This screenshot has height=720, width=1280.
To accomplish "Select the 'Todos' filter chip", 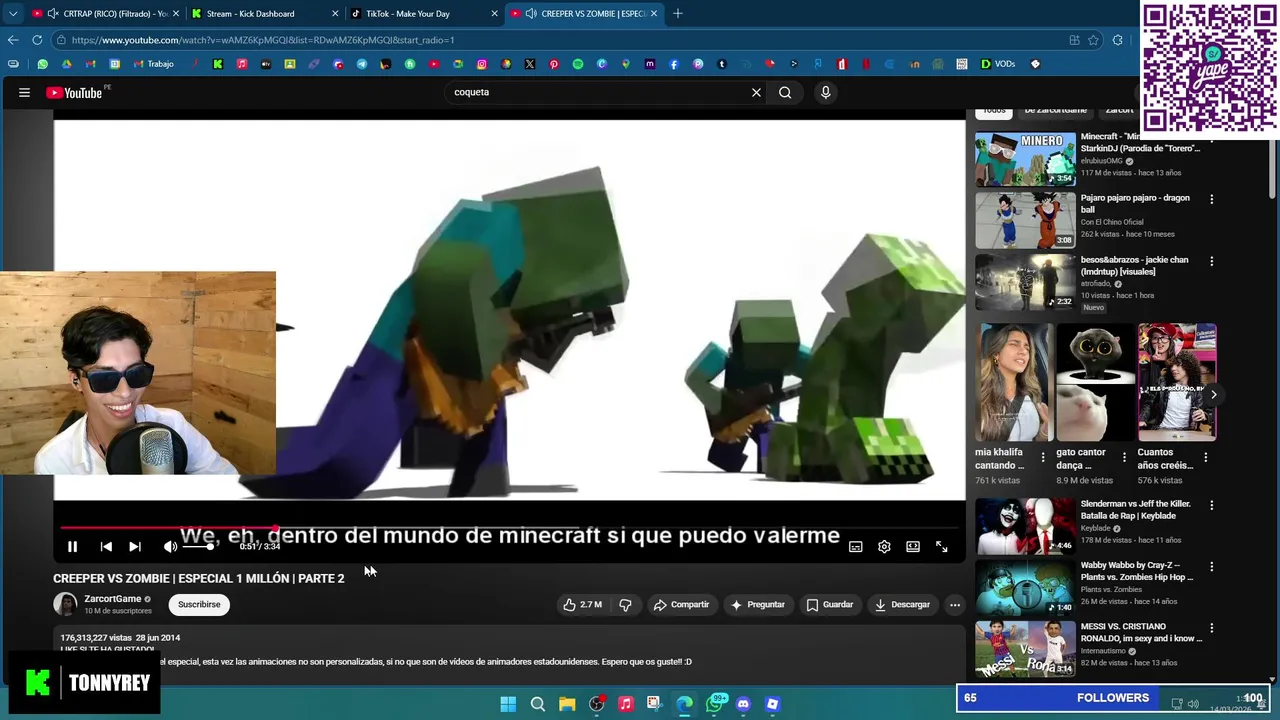I will tap(993, 110).
